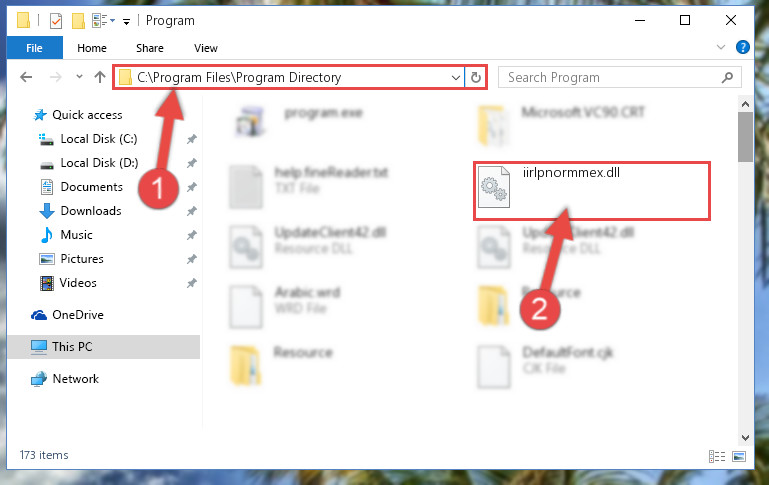Toggle pin next to Videos
Viewport: 769px width, 485px height.
[x=192, y=283]
